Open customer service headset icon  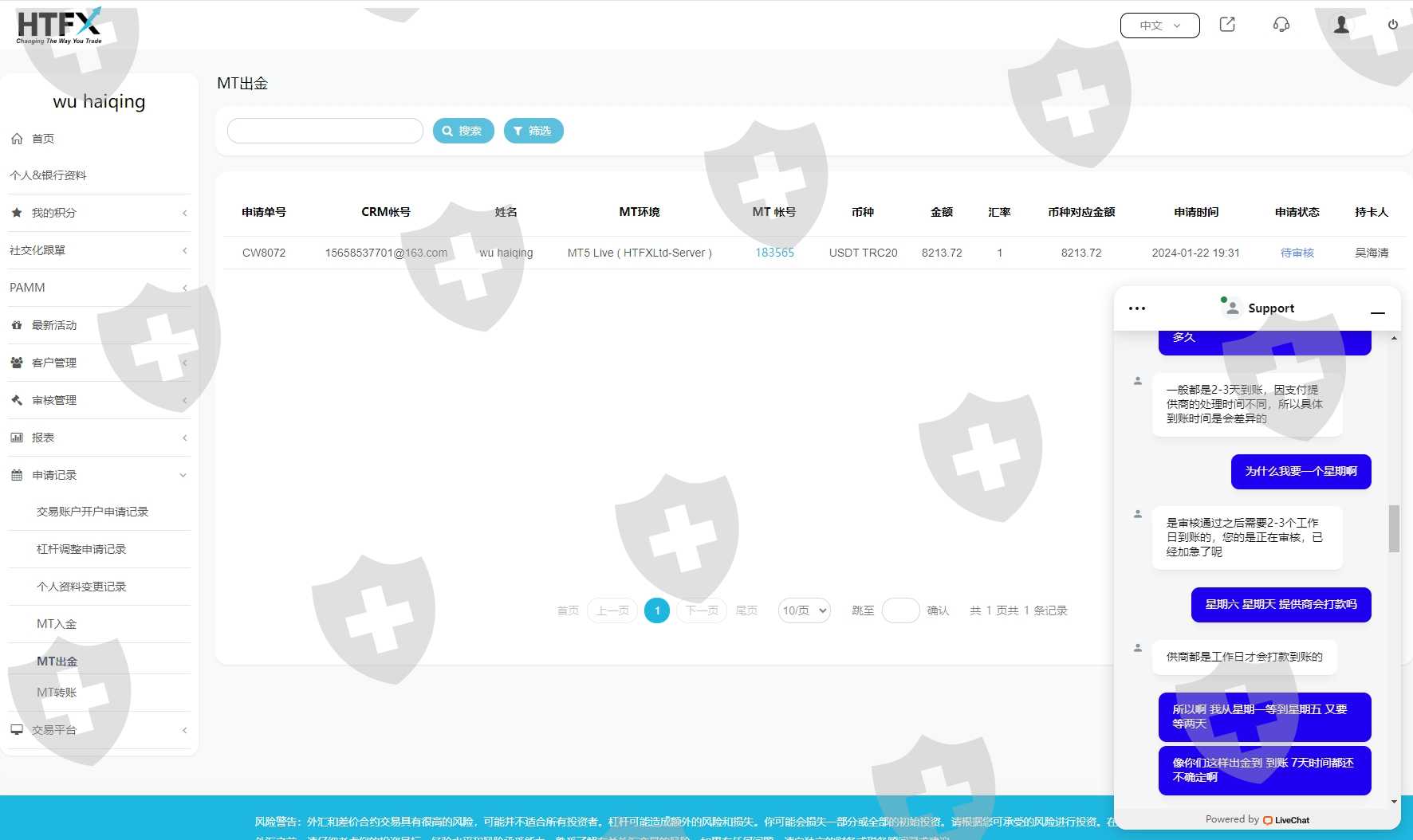coord(1281,25)
